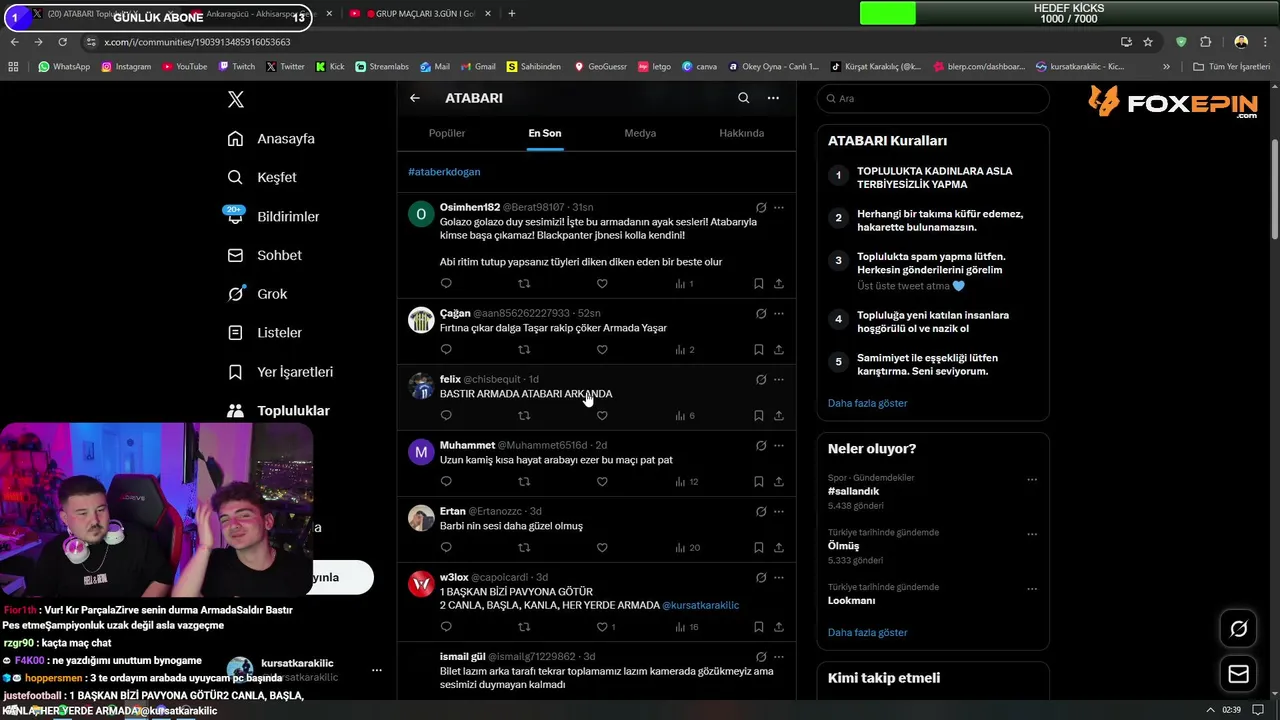Switch to the En Son tab
Screen dimensions: 1280x720
point(545,133)
